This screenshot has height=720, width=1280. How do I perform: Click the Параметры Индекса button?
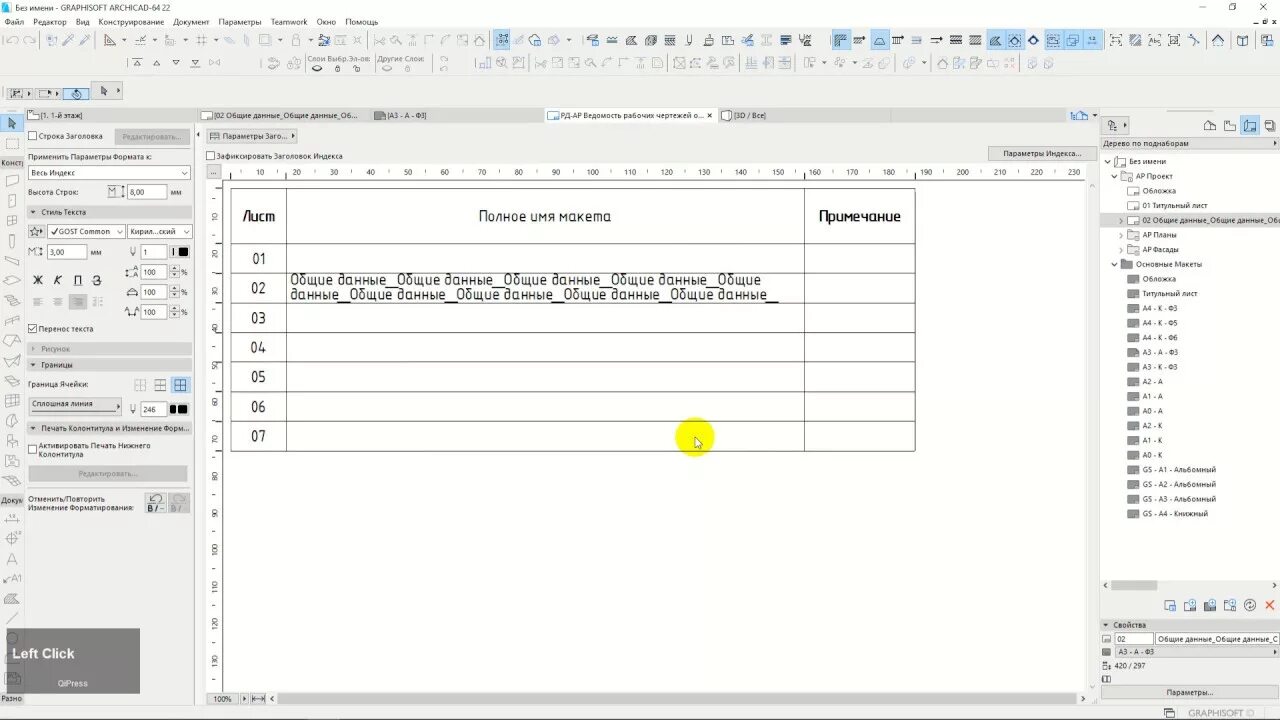[1042, 154]
